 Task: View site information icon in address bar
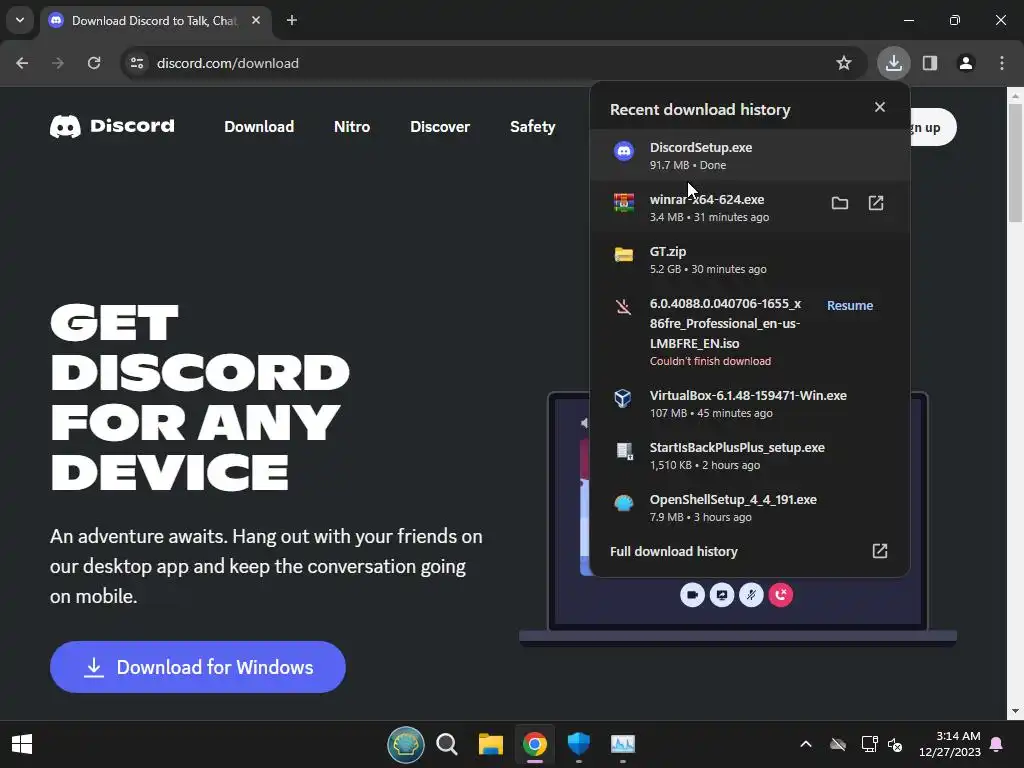tap(137, 63)
